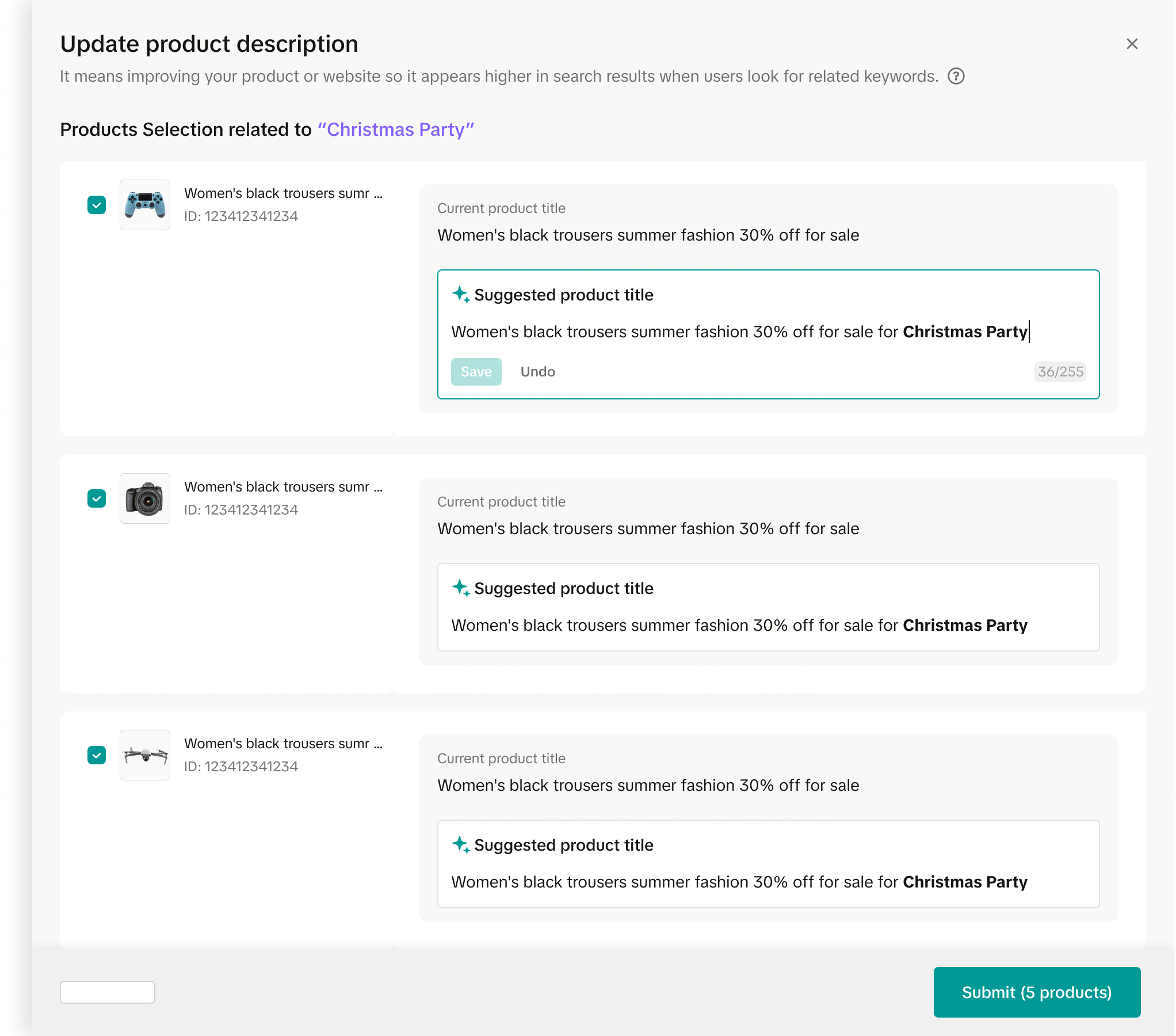This screenshot has height=1036, width=1176.
Task: Click sparkle icon in second suggested title
Action: [461, 588]
